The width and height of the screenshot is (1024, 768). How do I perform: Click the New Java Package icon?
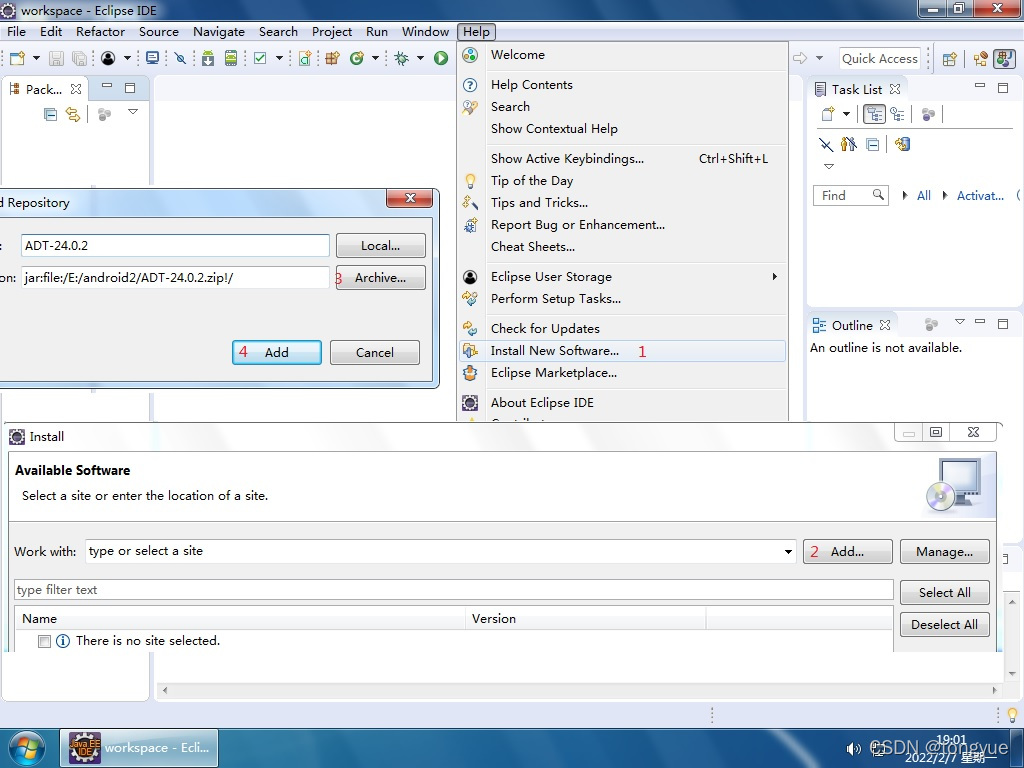click(332, 58)
